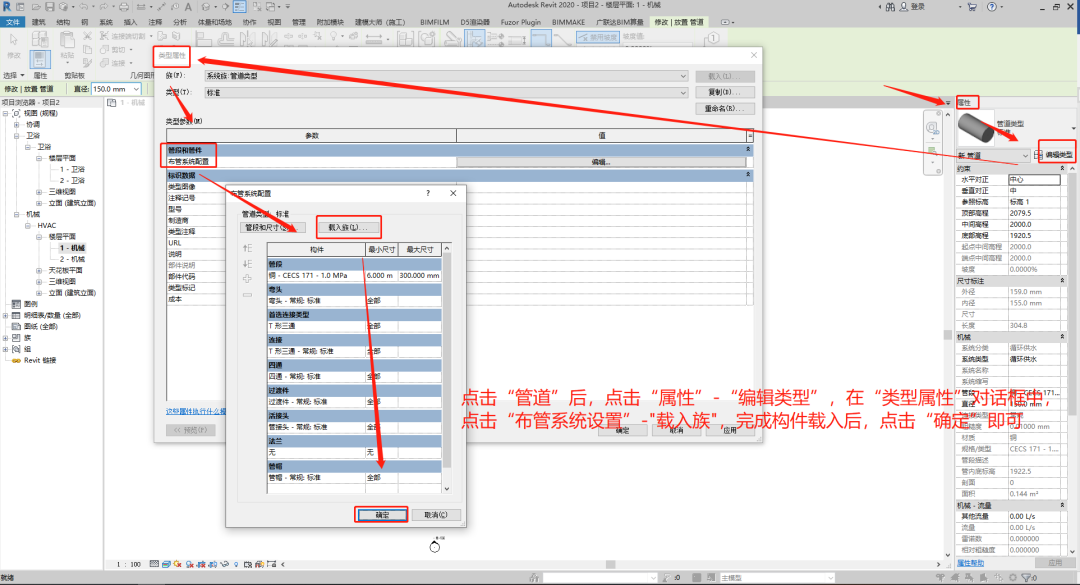Open the 属性帮助 properties help link

point(970,563)
